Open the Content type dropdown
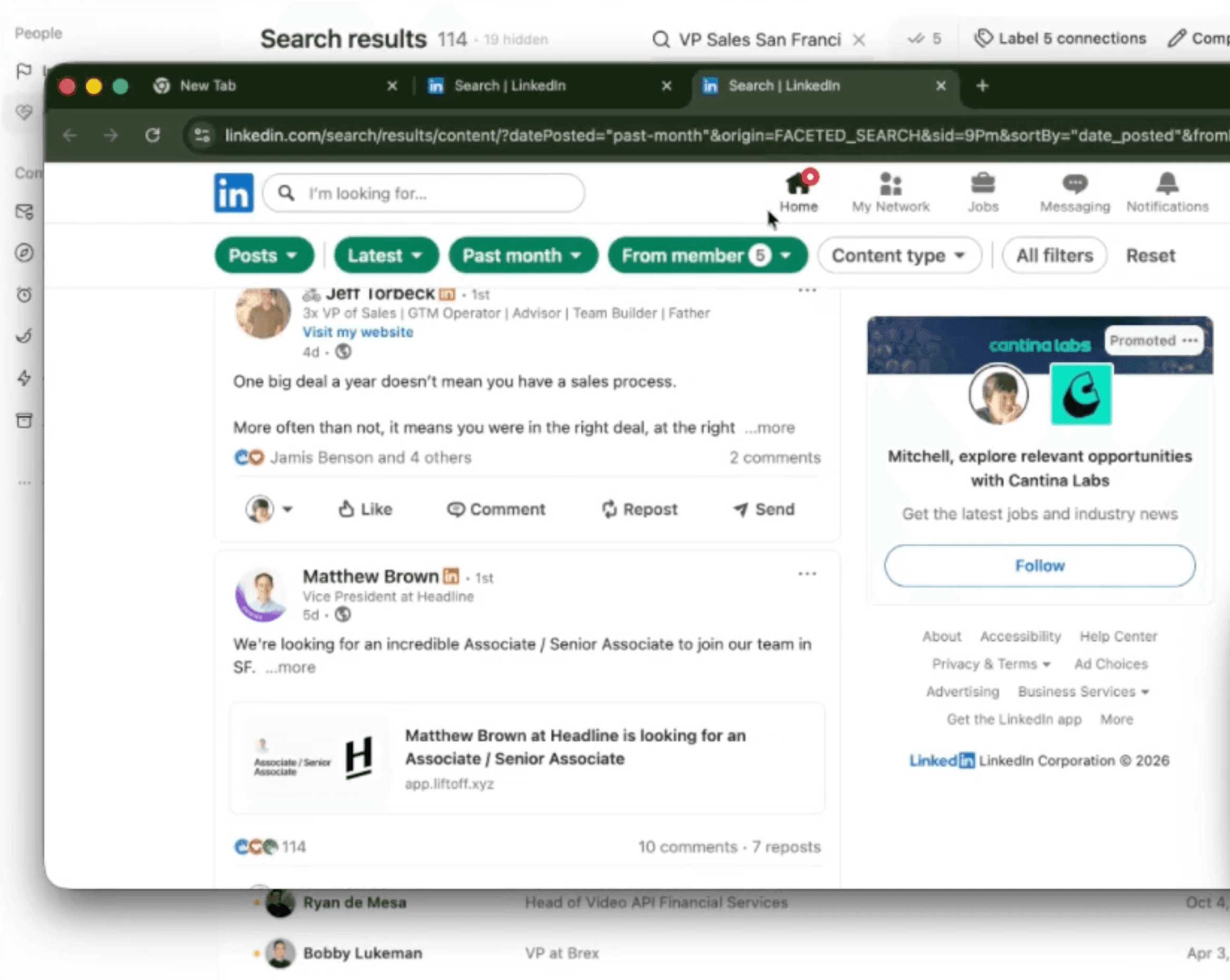 click(899, 255)
